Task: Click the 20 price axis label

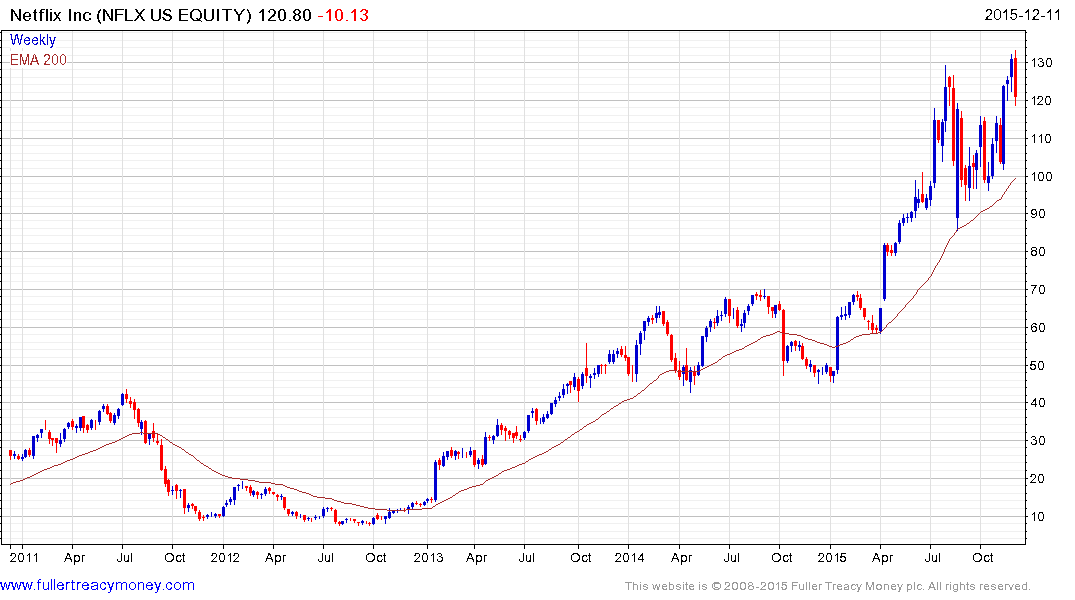Action: [x=1038, y=479]
